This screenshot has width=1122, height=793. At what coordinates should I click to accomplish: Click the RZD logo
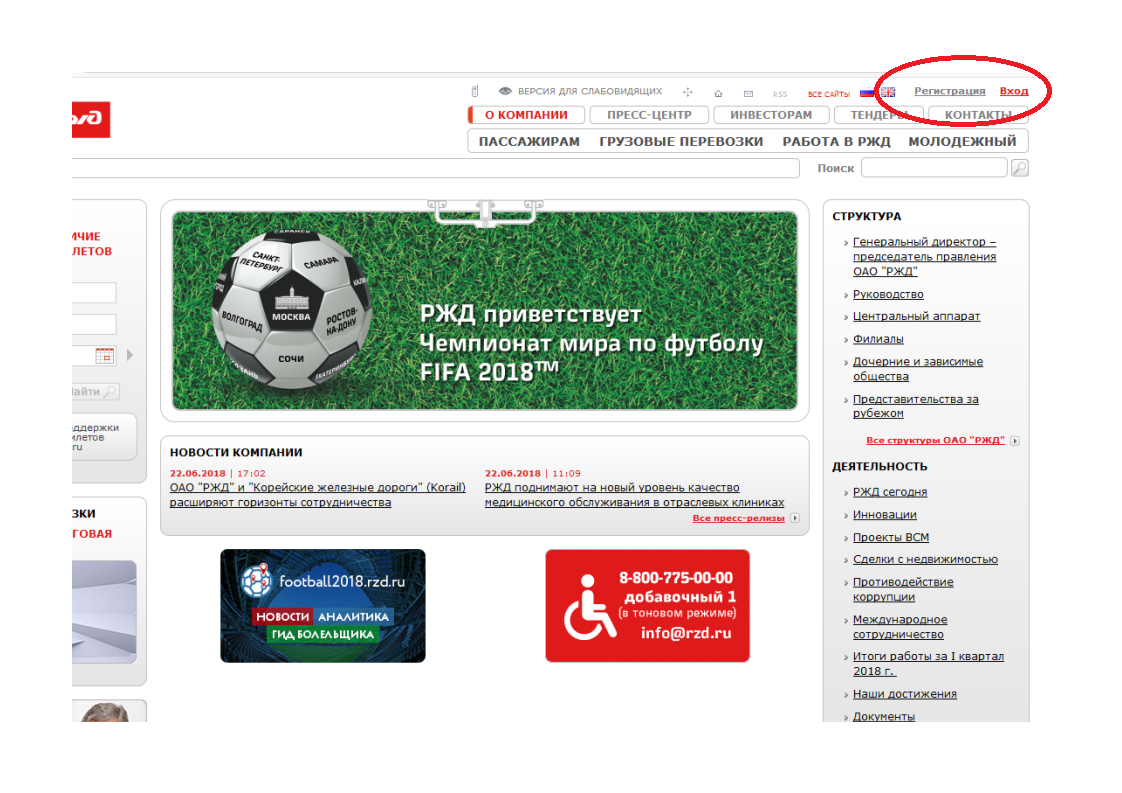(x=91, y=120)
